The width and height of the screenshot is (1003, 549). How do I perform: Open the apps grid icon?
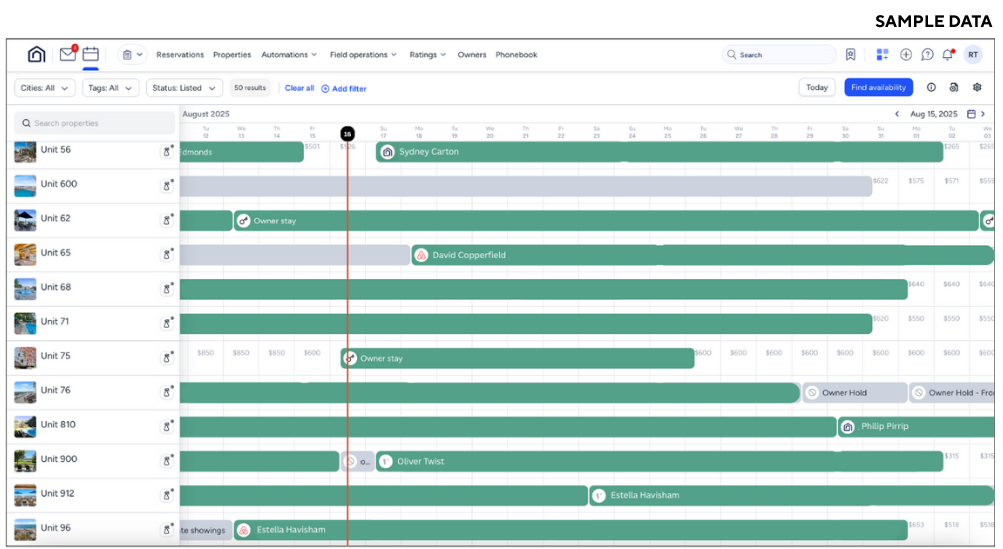[882, 55]
